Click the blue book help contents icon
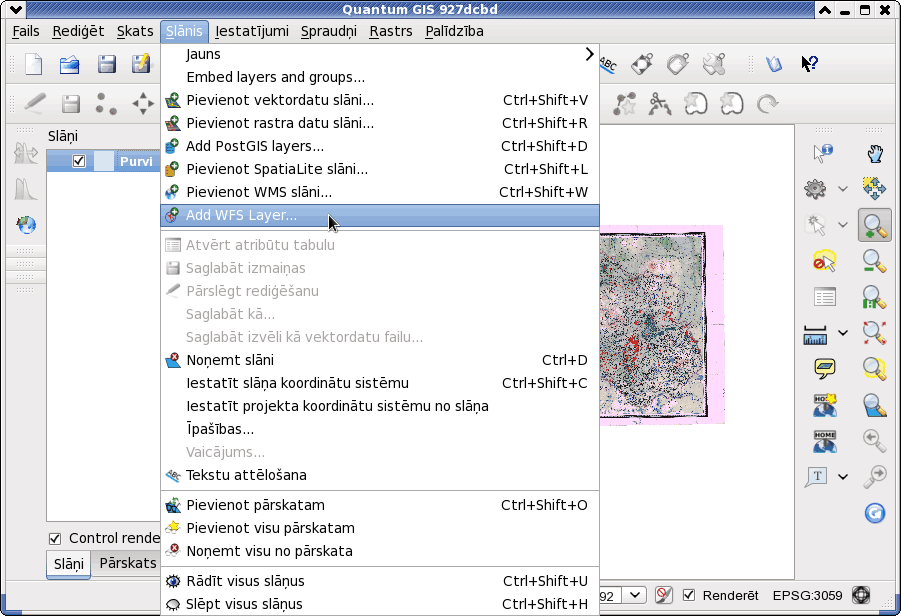 point(774,63)
